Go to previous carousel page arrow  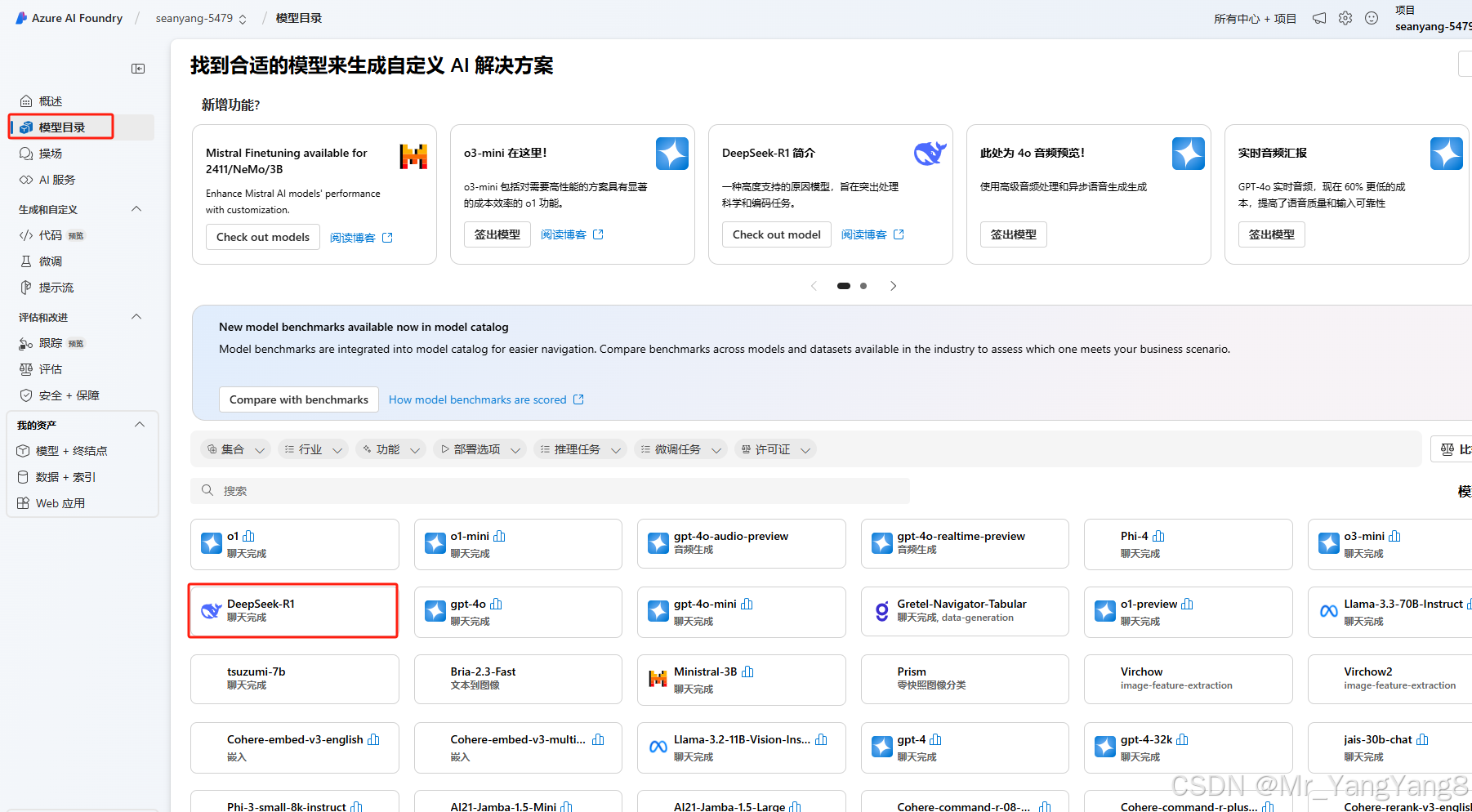click(814, 286)
